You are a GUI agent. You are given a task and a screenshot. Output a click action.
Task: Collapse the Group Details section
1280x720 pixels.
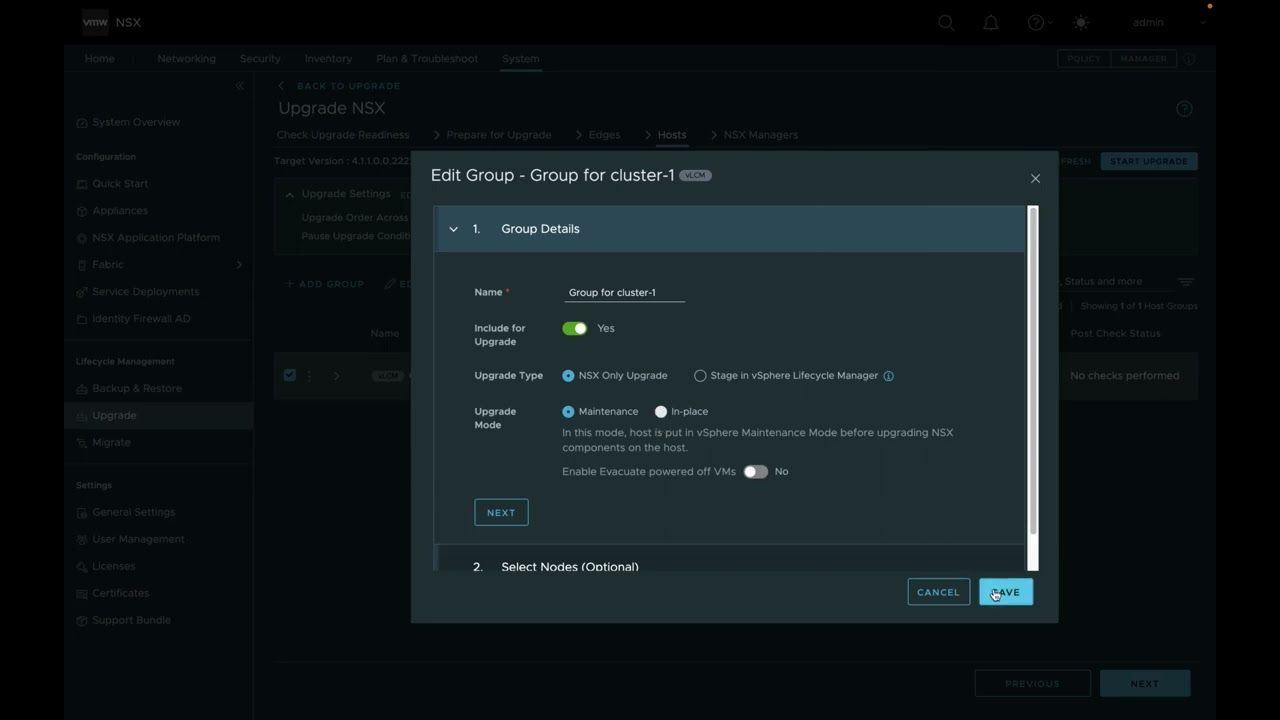click(454, 229)
